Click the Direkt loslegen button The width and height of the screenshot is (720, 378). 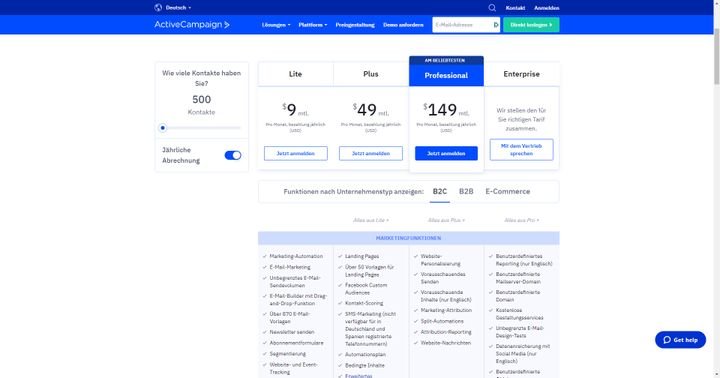click(x=531, y=25)
